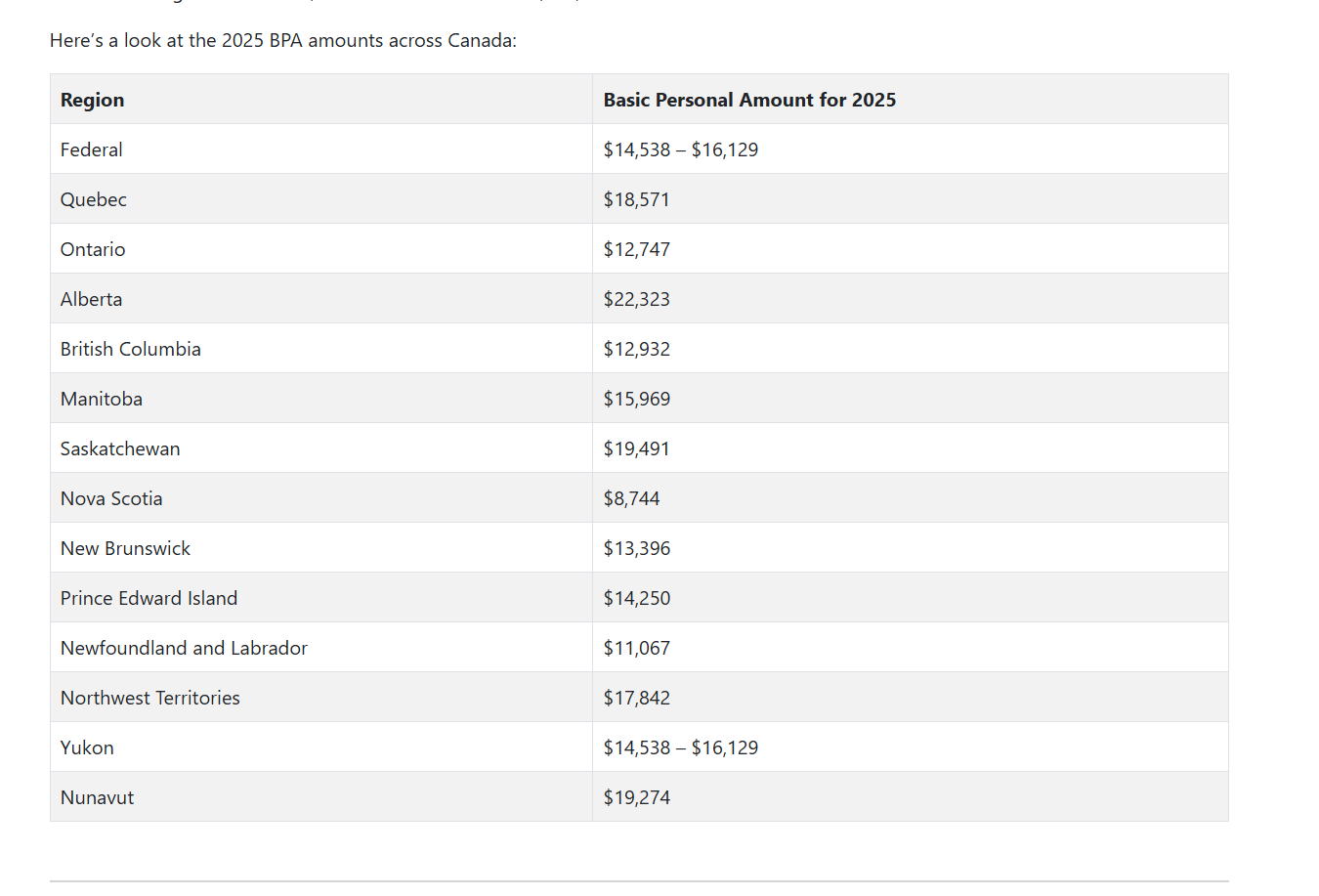Select the Quebec amount $18,571

pyautogui.click(x=637, y=198)
